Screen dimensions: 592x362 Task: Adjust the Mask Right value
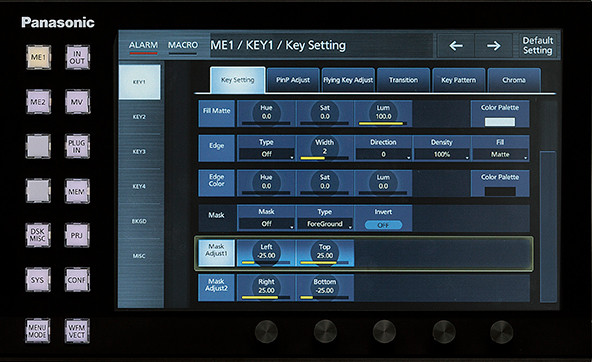(266, 288)
